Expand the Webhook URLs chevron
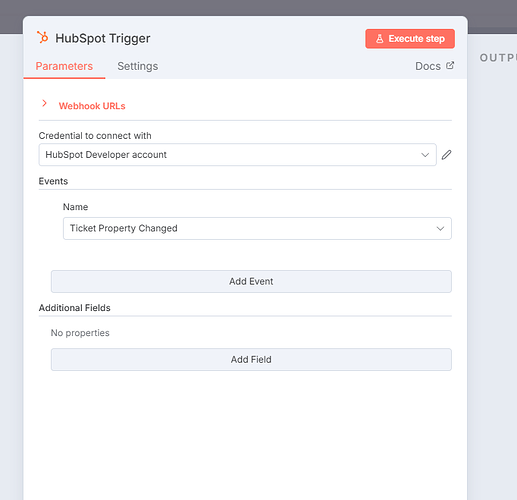This screenshot has height=500, width=517. (x=44, y=103)
